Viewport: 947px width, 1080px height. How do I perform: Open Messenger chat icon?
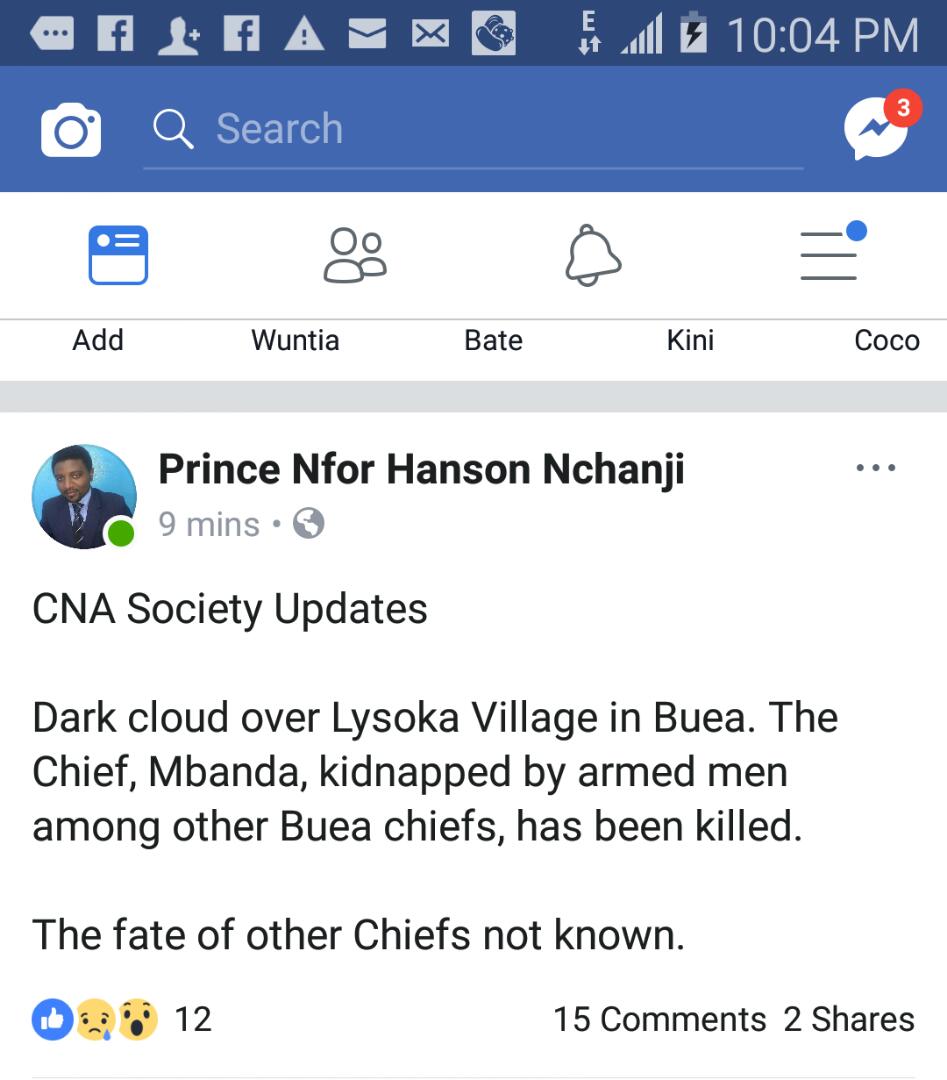click(x=875, y=129)
